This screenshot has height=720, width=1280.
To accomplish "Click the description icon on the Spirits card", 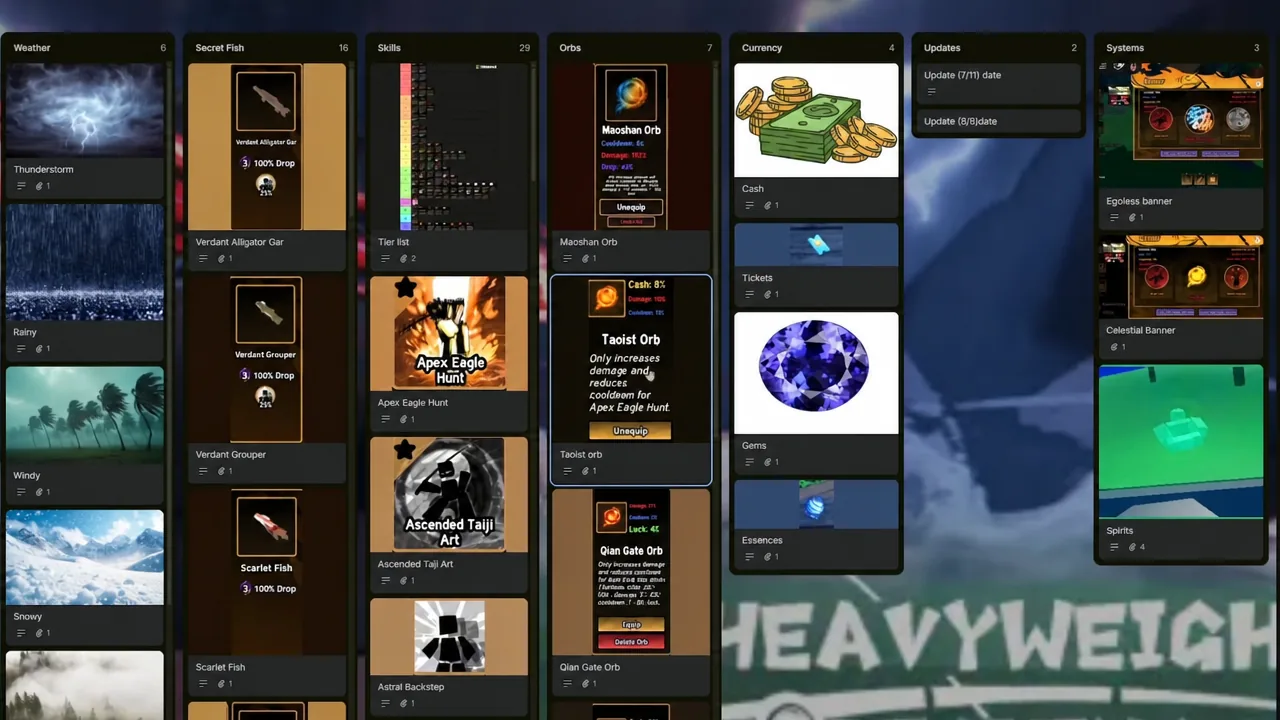I will point(1115,547).
